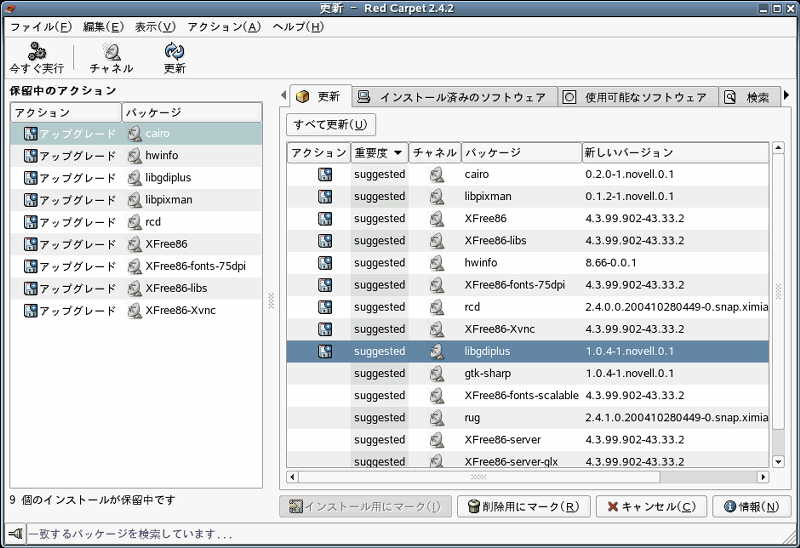Screen dimensions: 800x548
Task: Open the 編集(E) menu
Action: click(x=104, y=27)
